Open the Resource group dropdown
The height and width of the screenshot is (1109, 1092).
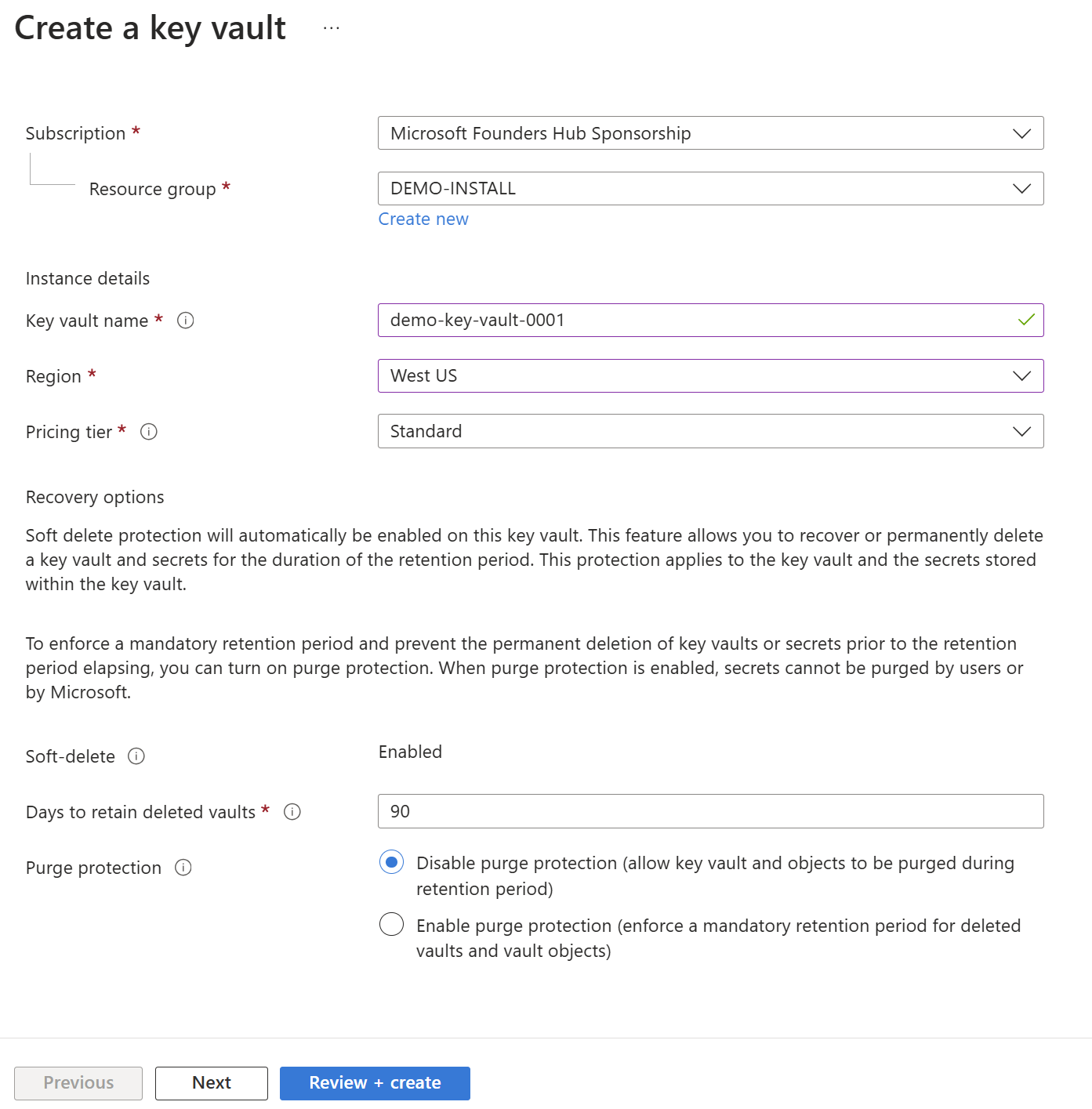(x=710, y=189)
